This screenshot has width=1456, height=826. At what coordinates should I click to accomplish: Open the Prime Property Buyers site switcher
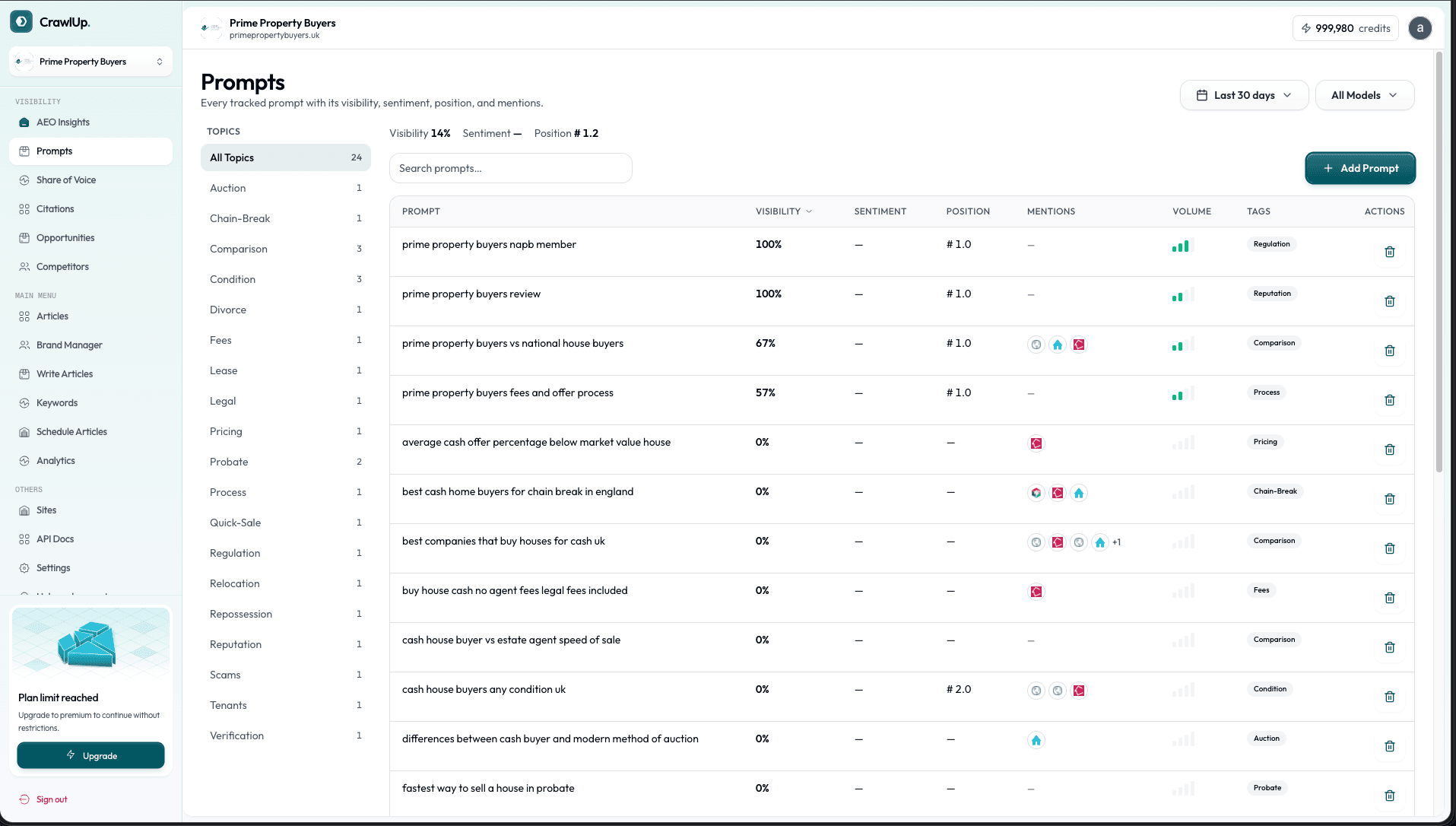pyautogui.click(x=90, y=62)
